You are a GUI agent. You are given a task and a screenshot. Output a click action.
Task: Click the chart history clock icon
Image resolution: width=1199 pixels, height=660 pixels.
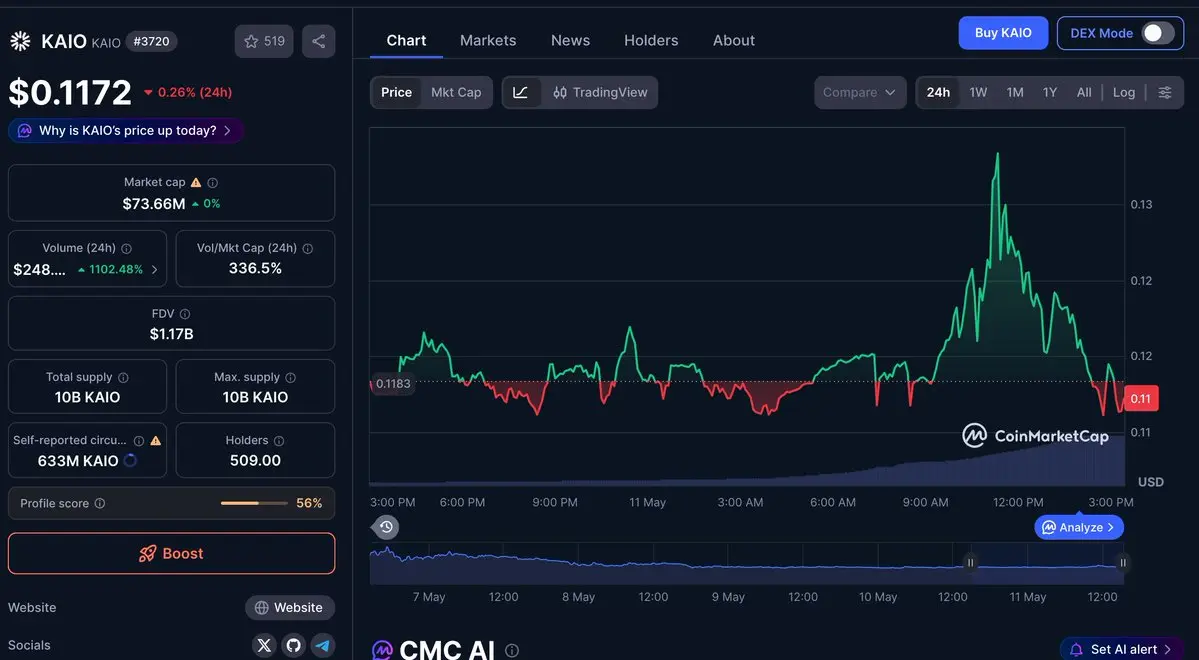click(x=386, y=527)
